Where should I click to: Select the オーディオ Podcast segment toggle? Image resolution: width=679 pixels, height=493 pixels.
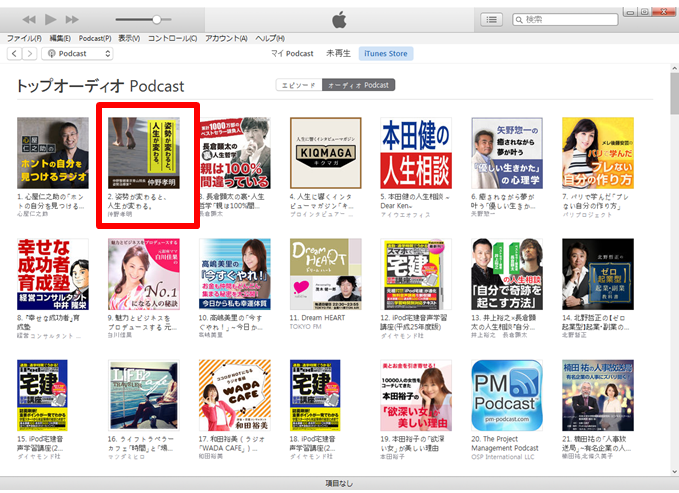tap(359, 85)
